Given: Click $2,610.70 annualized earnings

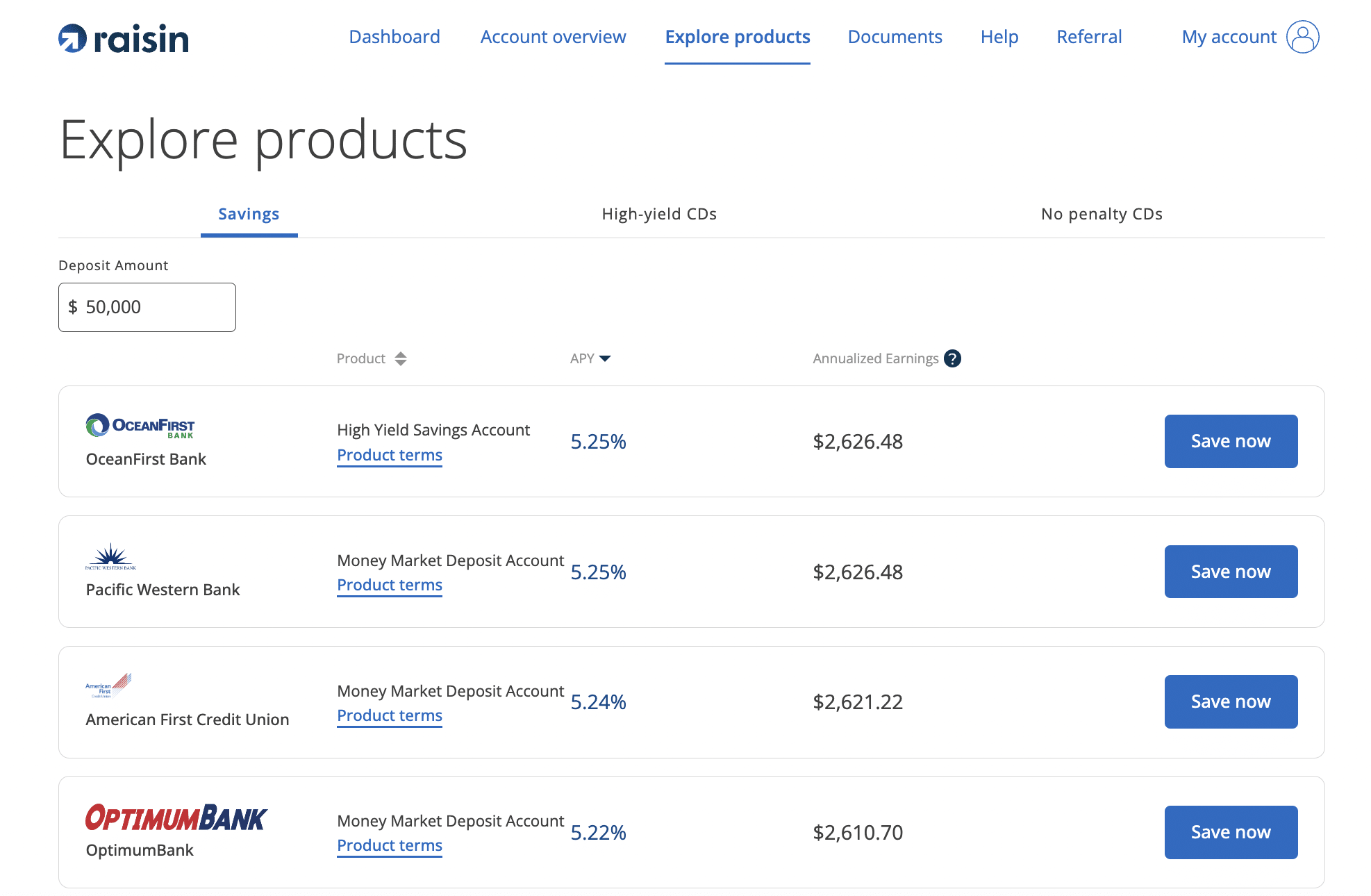Looking at the screenshot, I should point(858,832).
